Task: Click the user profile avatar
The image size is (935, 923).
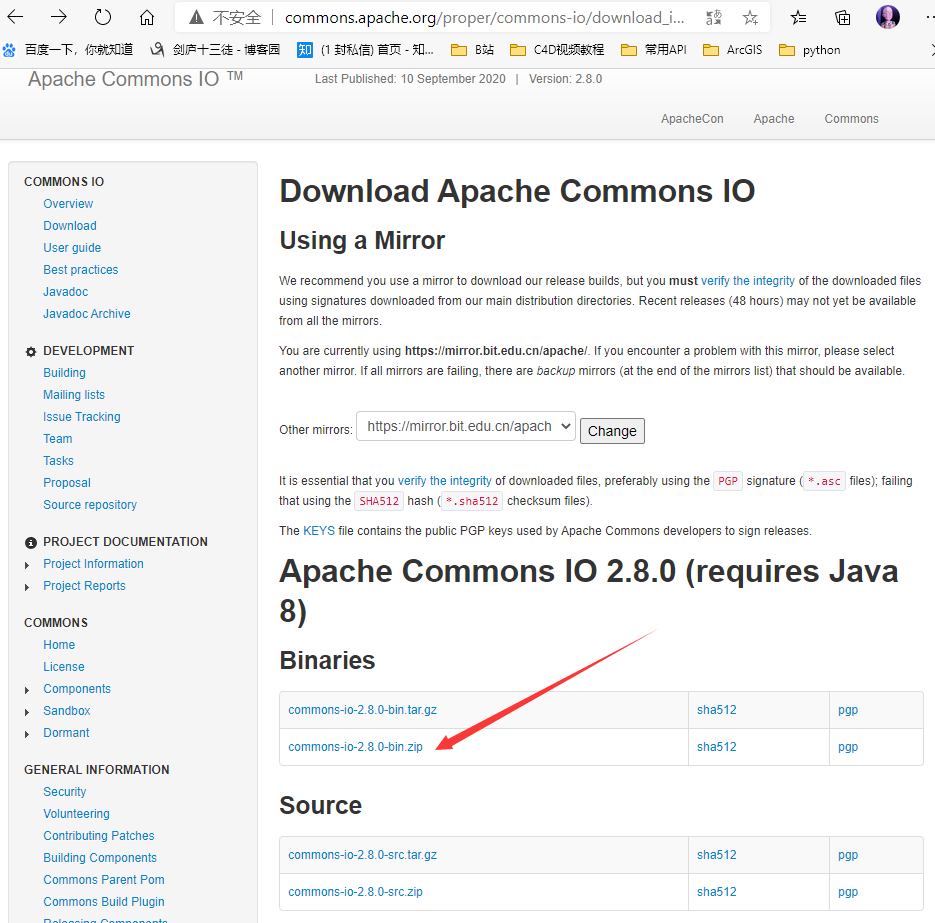Action: [x=887, y=17]
